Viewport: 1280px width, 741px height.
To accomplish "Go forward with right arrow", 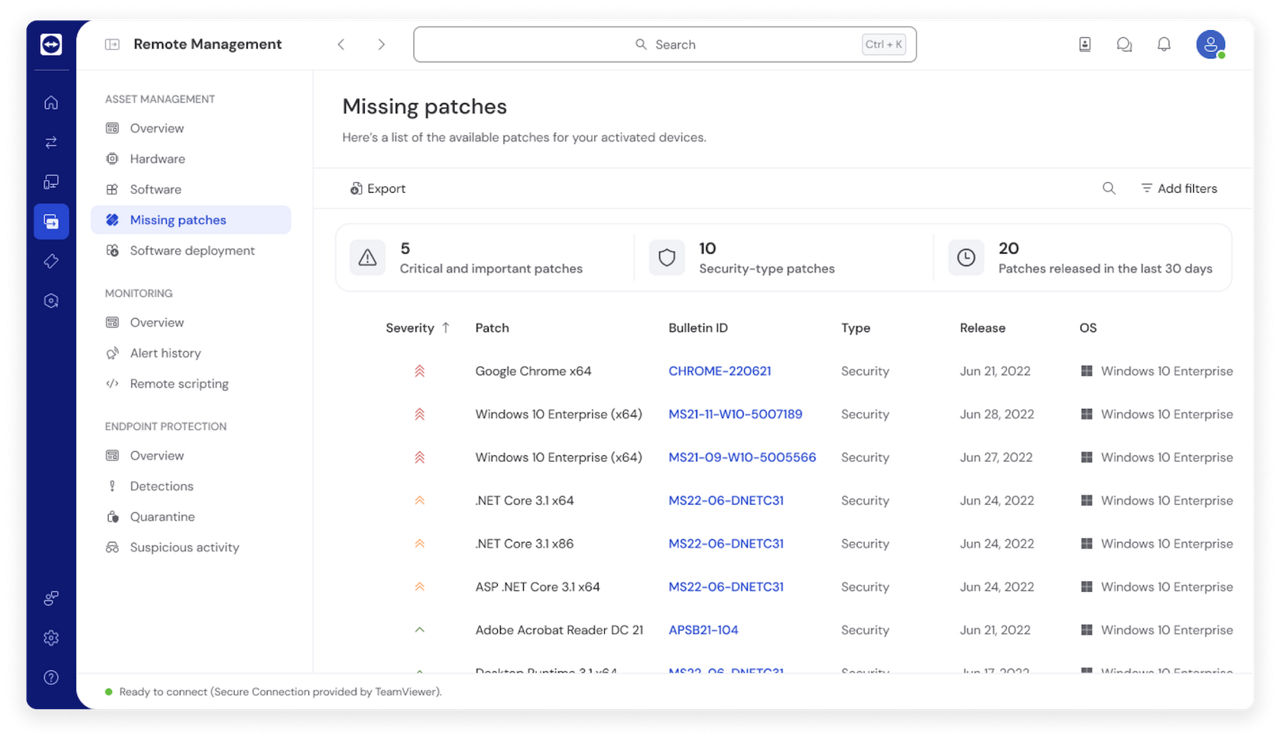I will 381,44.
